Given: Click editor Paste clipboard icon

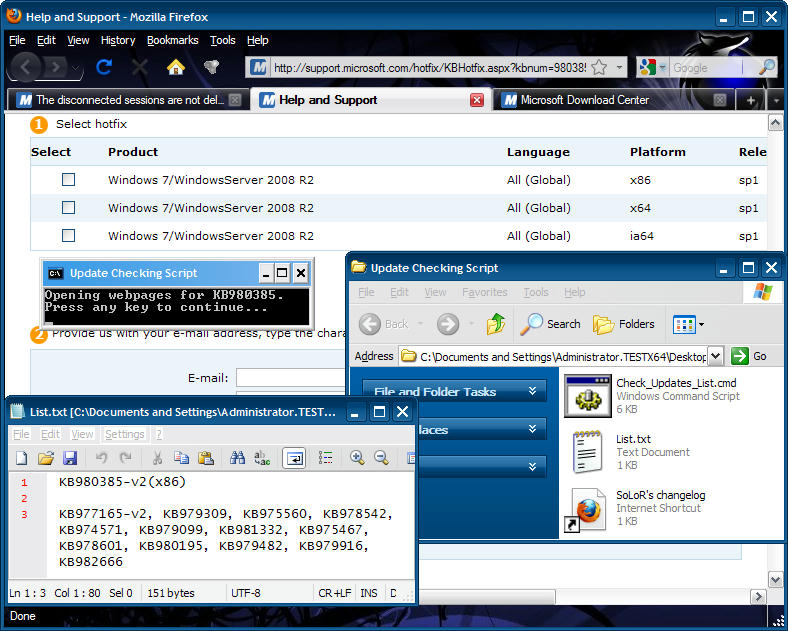Looking at the screenshot, I should click(206, 458).
